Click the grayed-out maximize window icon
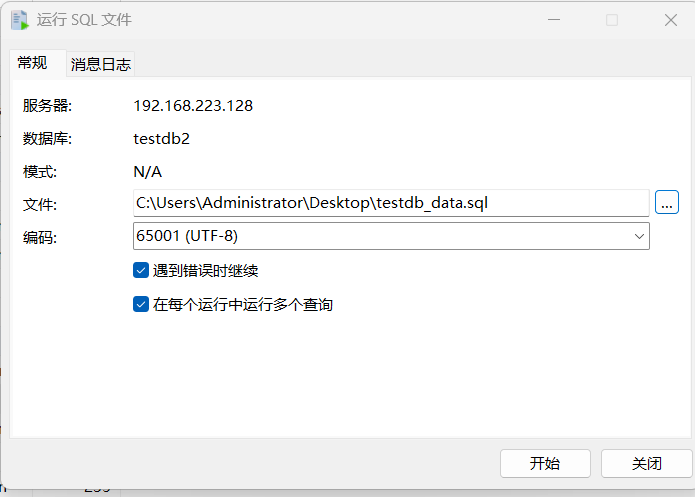The image size is (695, 497). tap(612, 20)
